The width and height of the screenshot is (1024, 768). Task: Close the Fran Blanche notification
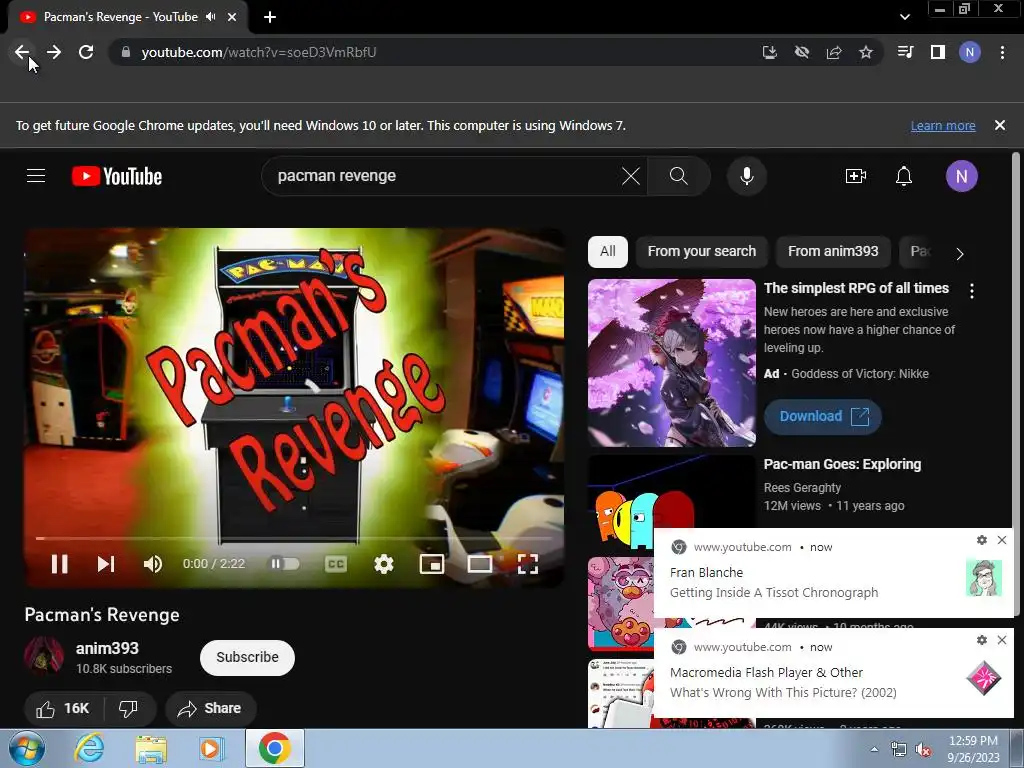tap(1002, 540)
